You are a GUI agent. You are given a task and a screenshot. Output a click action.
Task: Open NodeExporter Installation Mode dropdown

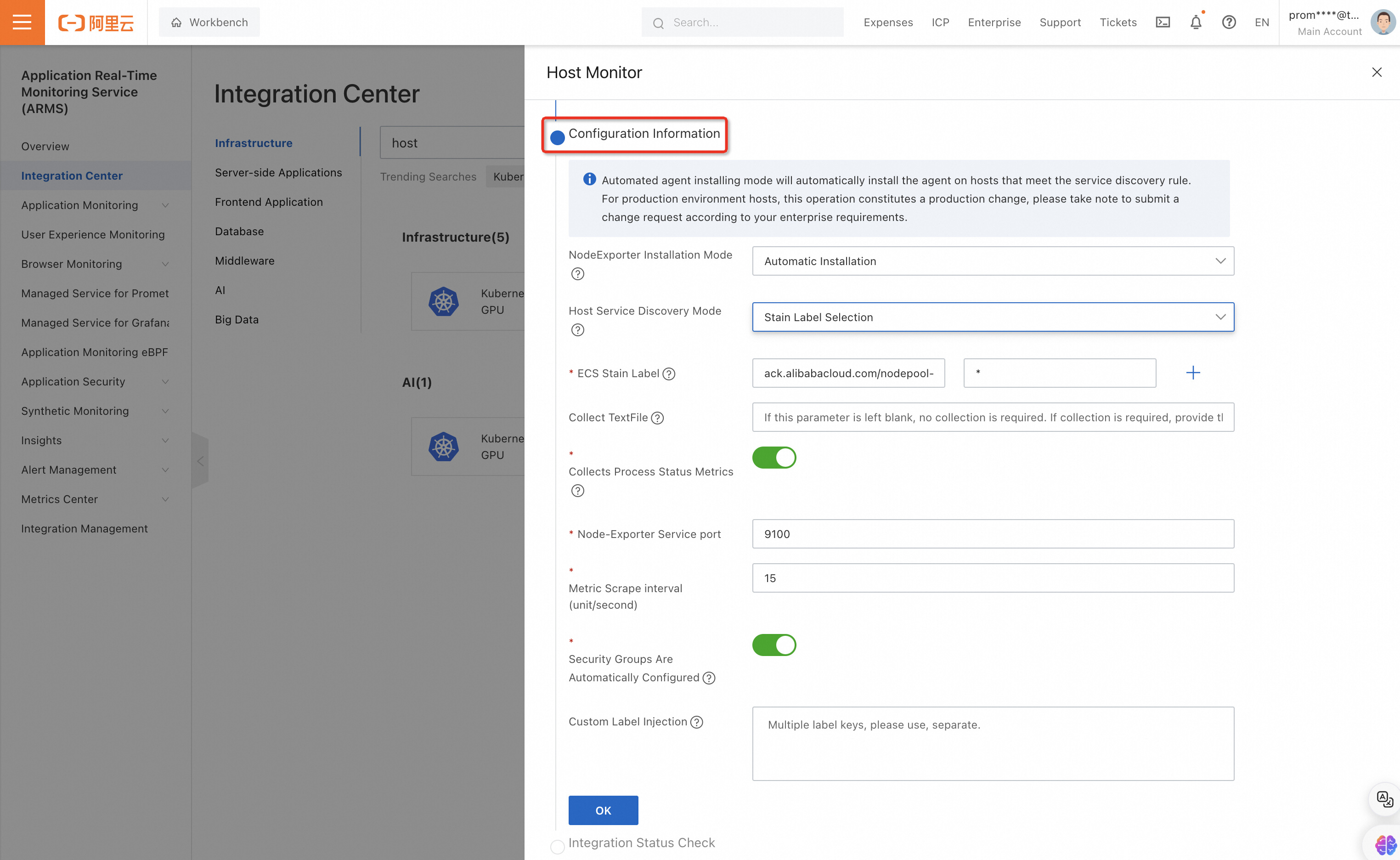click(x=993, y=261)
